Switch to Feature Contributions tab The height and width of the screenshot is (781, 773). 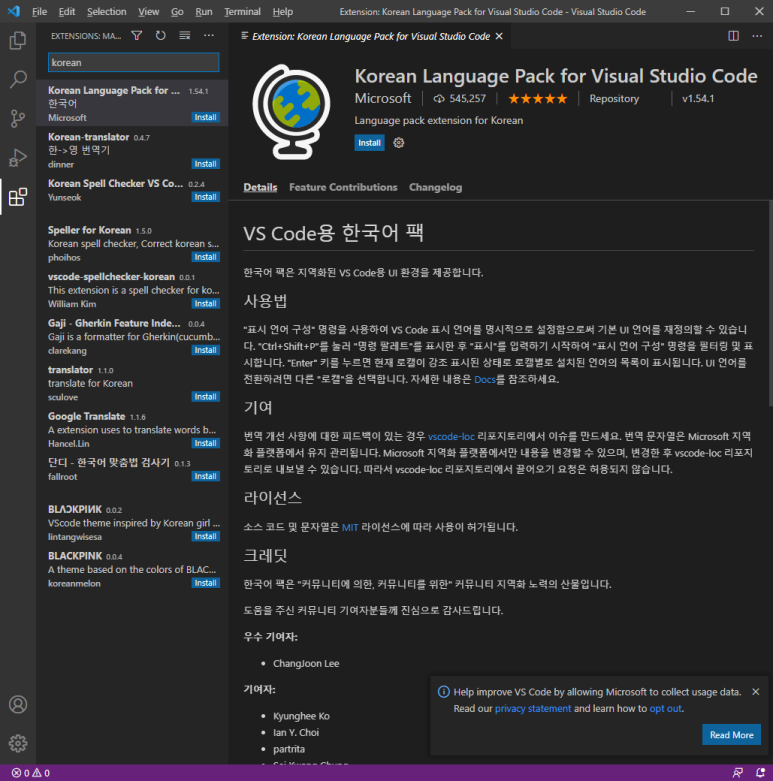tap(343, 188)
